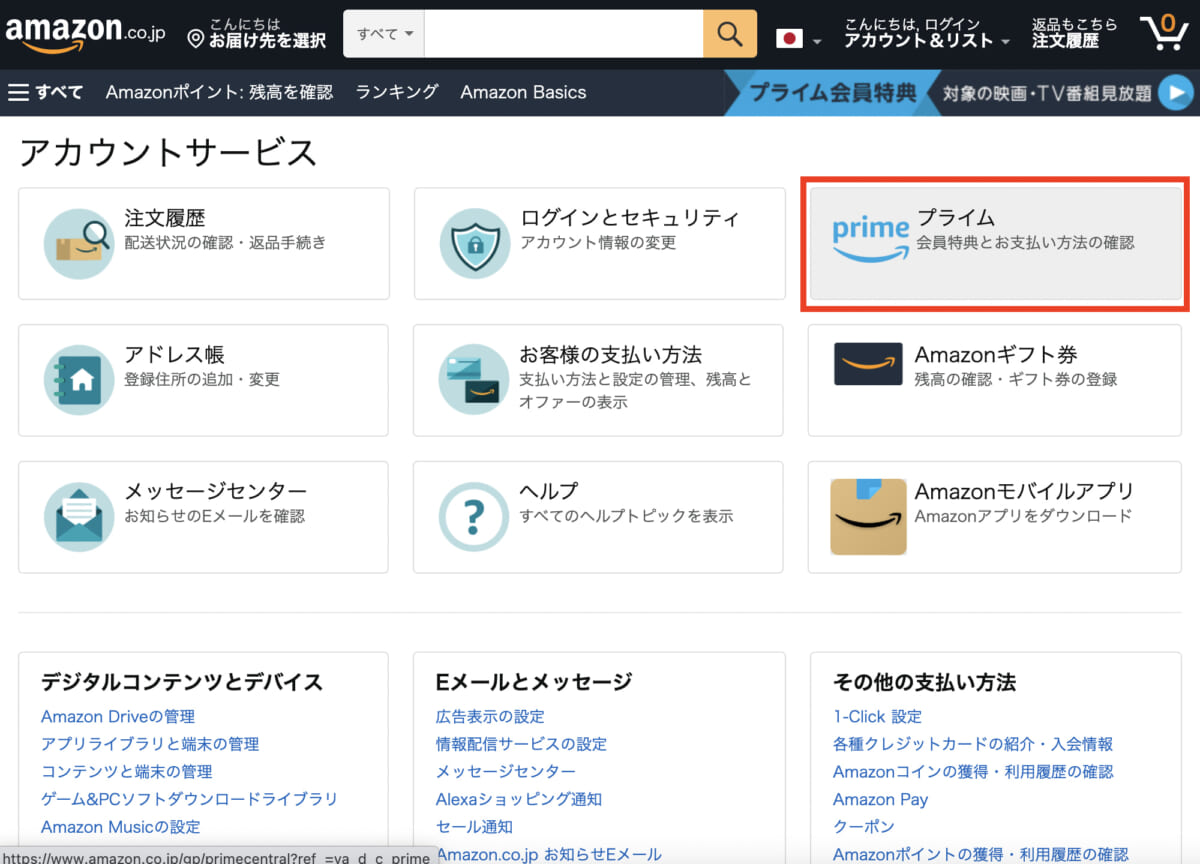Screen dimensions: 1200x864
Task: Select Amazonポイント: 残高を確認 in nav bar
Action: coord(219,92)
